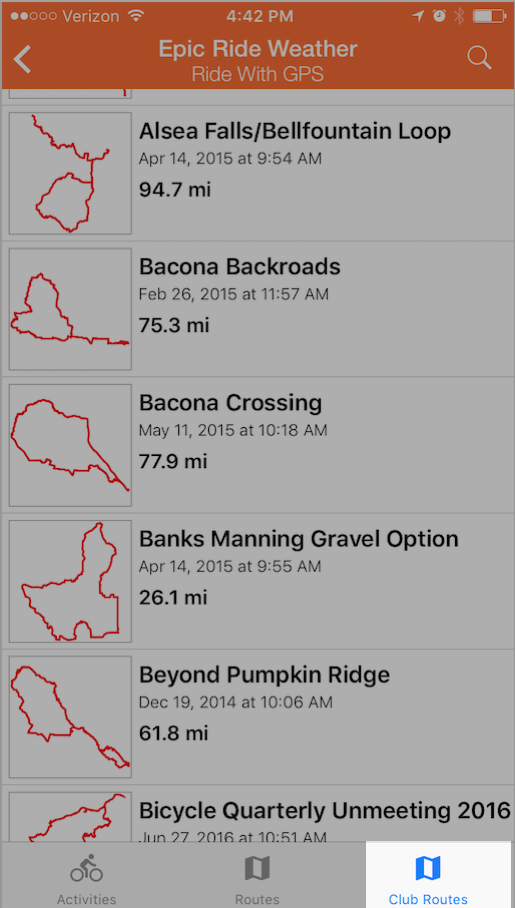Viewport: 515px width, 908px height.
Task: Choose Banks Manning Gravel Option route
Action: [x=299, y=539]
